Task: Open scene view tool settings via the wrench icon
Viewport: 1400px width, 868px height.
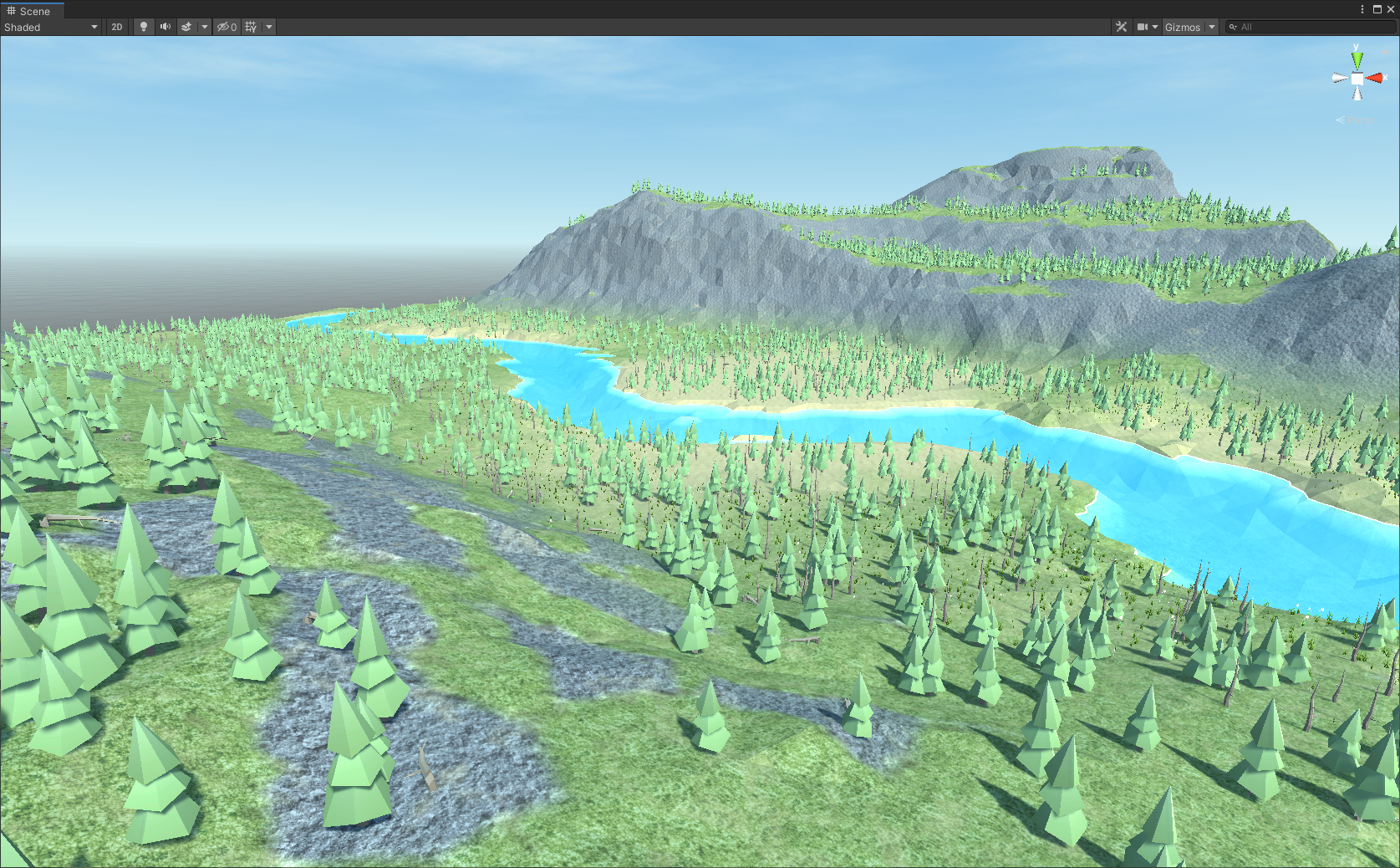Action: pos(1121,27)
